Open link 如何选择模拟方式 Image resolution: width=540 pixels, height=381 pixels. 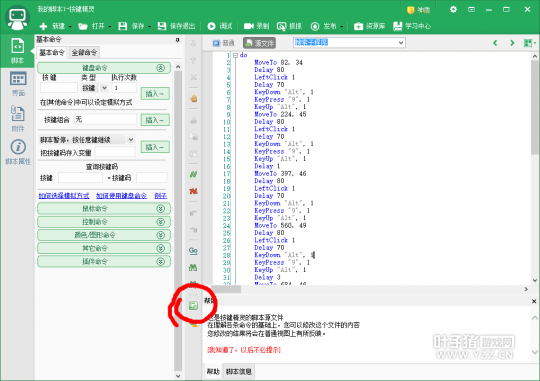tap(64, 196)
